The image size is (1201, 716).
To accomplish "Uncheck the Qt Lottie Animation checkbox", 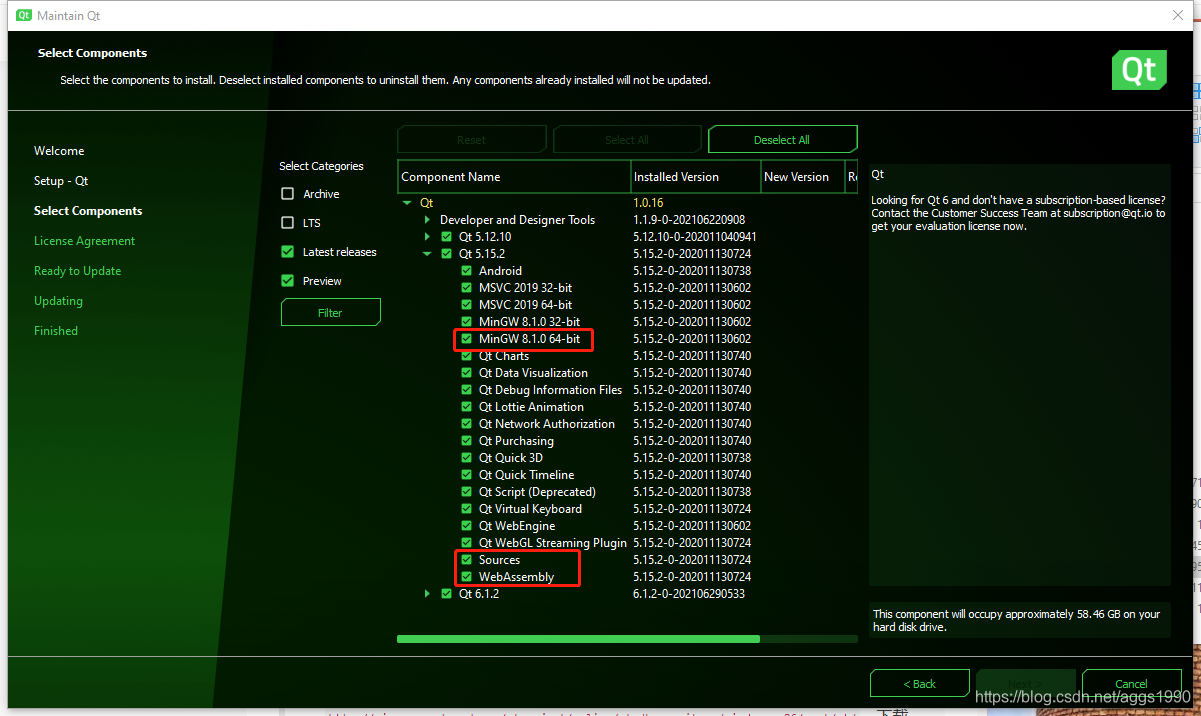I will click(x=467, y=407).
